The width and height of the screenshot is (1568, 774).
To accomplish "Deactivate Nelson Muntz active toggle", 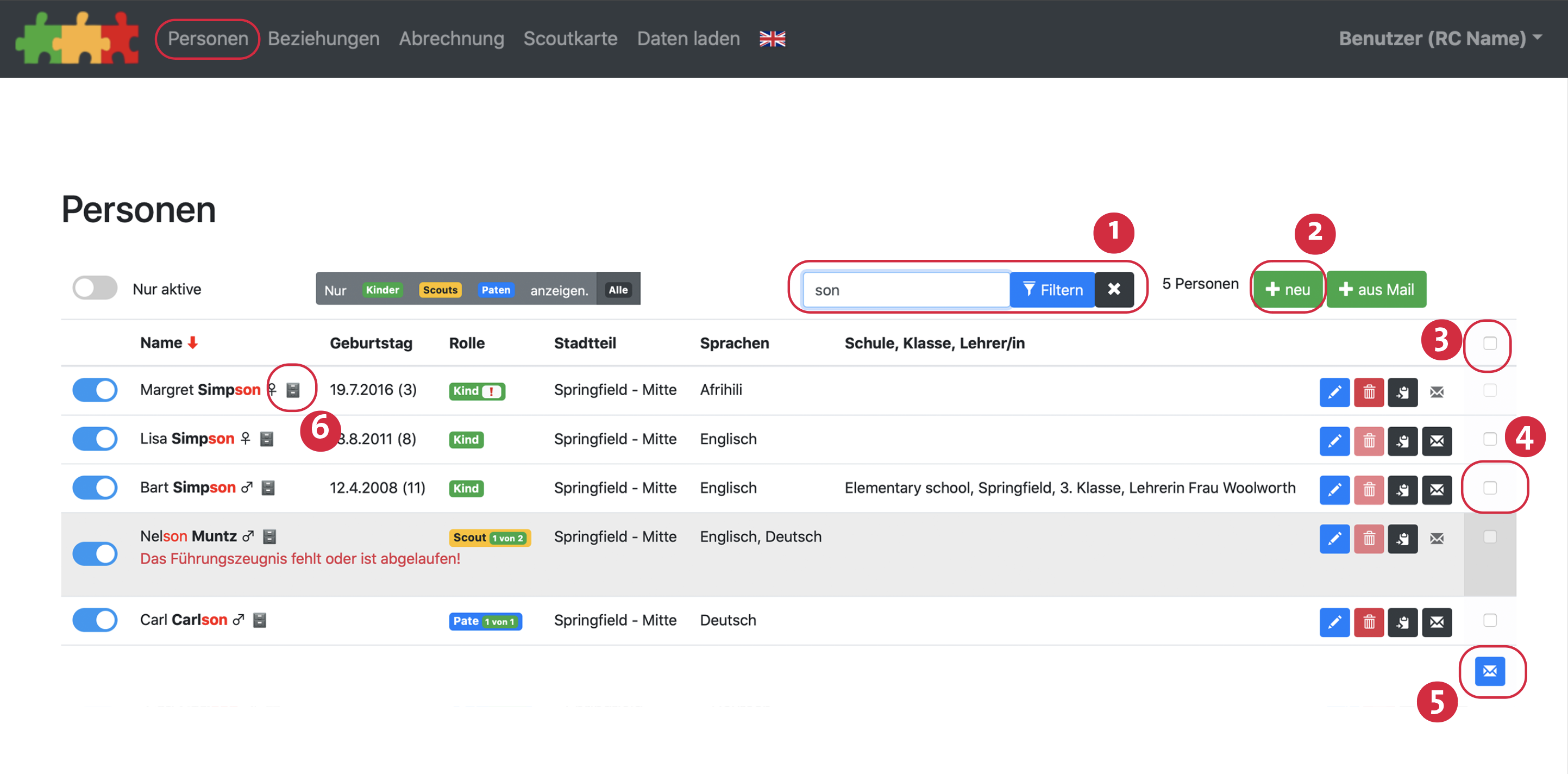I will click(95, 553).
